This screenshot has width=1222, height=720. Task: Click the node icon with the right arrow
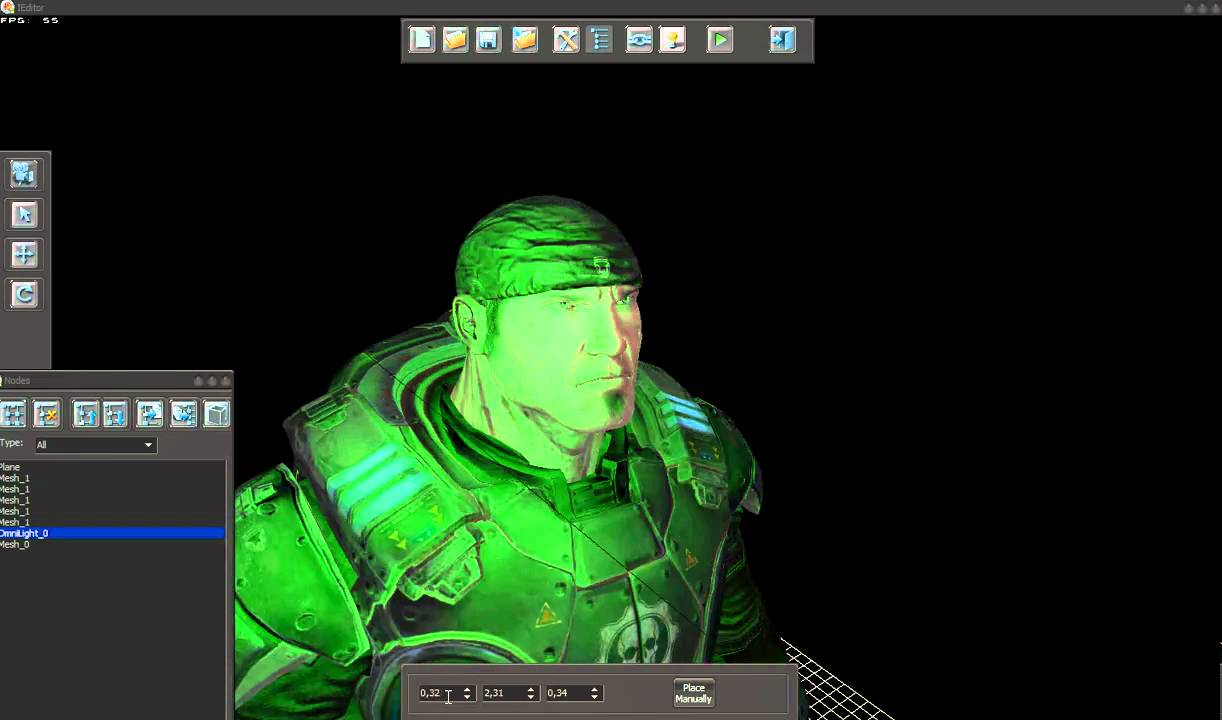(150, 414)
